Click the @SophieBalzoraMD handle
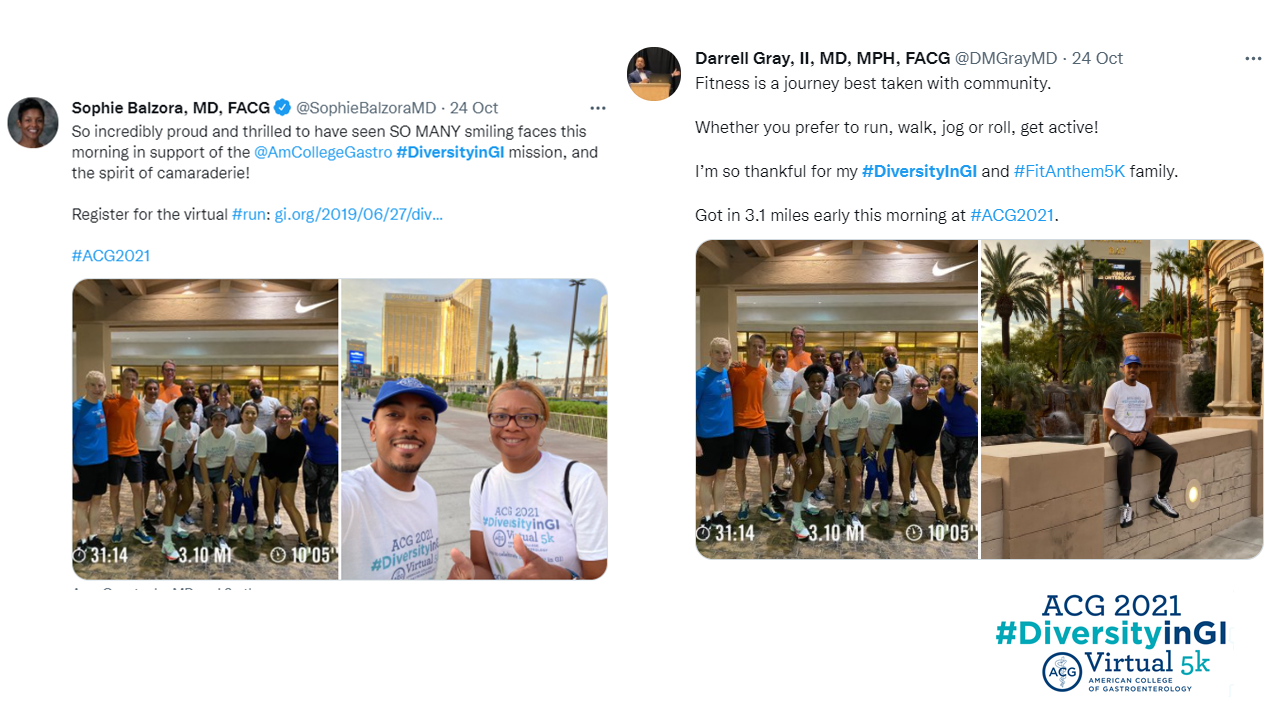1280x720 pixels. pos(366,108)
